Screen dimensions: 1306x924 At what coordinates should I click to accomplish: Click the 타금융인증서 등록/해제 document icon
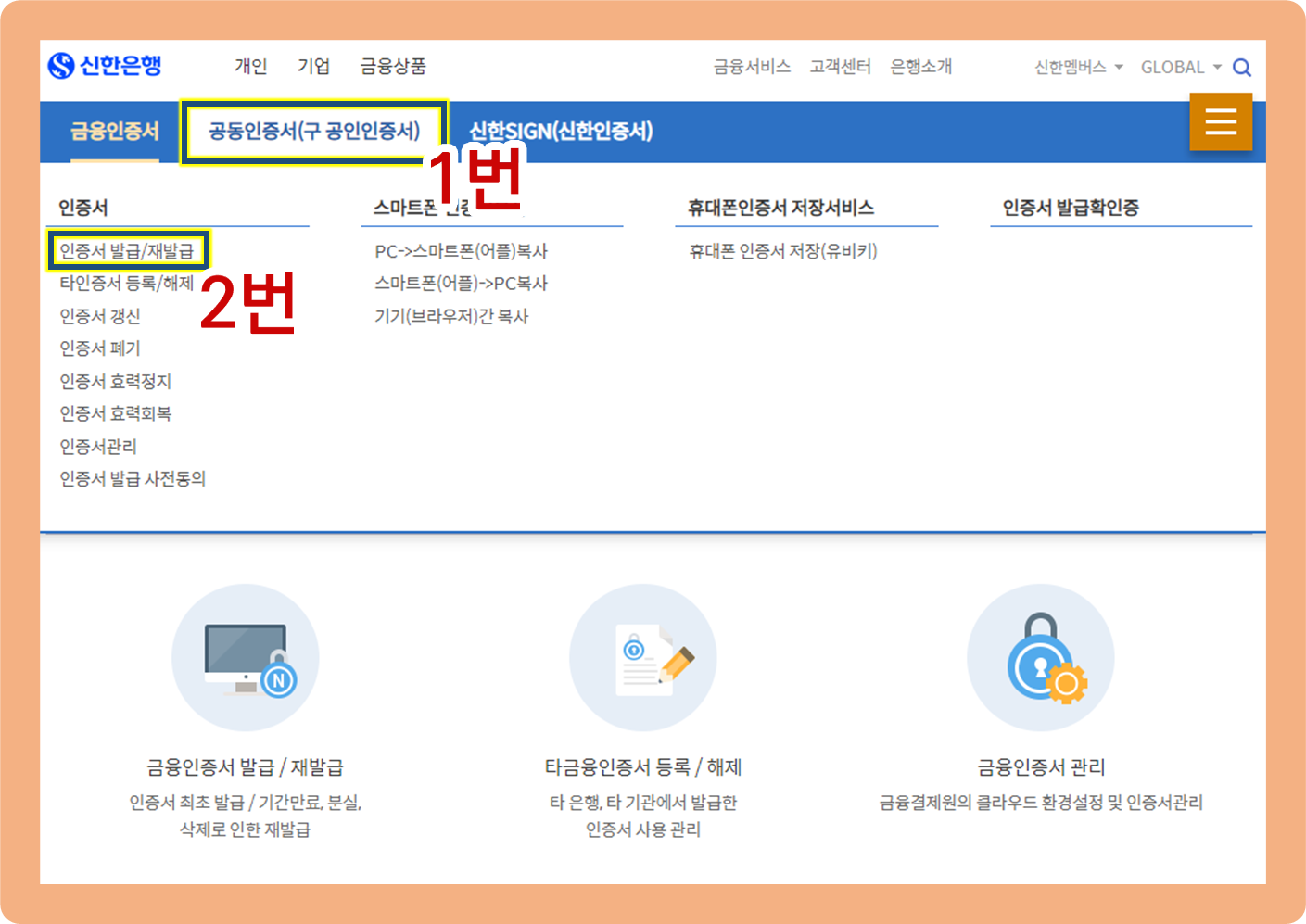[x=643, y=657]
